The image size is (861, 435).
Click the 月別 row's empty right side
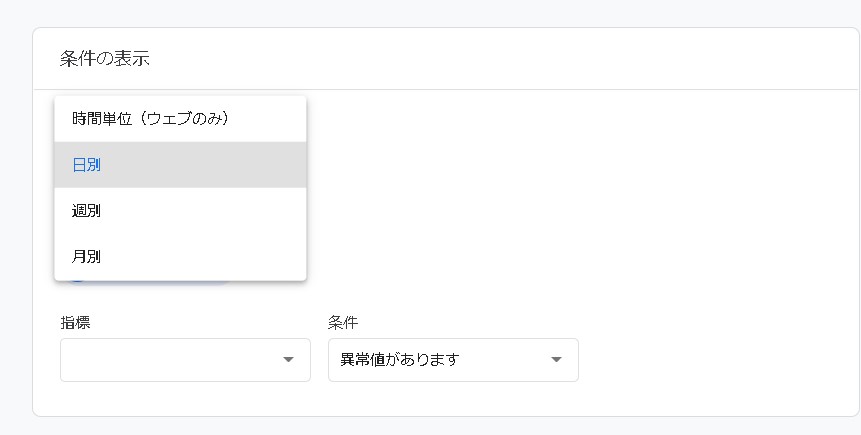pyautogui.click(x=240, y=257)
